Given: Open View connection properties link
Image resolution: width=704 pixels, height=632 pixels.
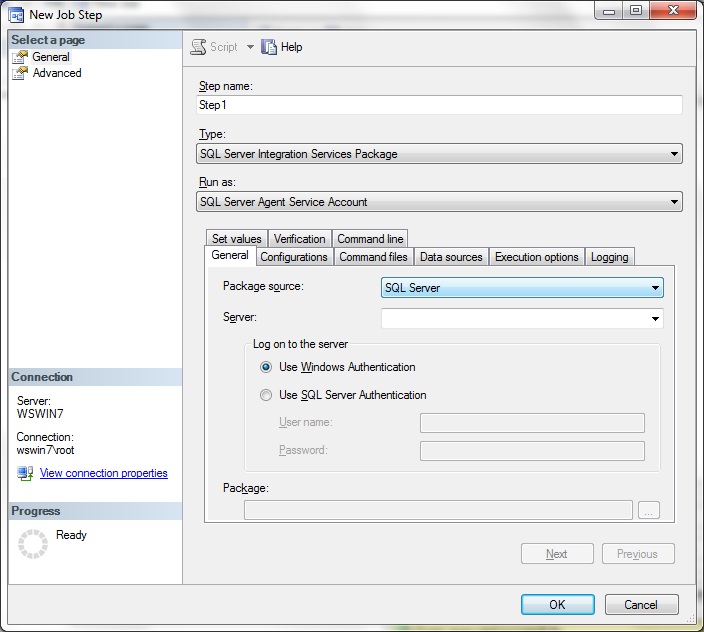Looking at the screenshot, I should point(104,473).
